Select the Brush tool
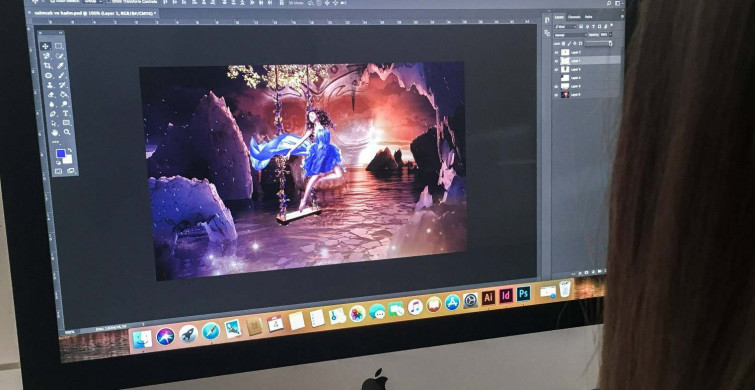Screen dimensions: 755x390 click(62, 75)
